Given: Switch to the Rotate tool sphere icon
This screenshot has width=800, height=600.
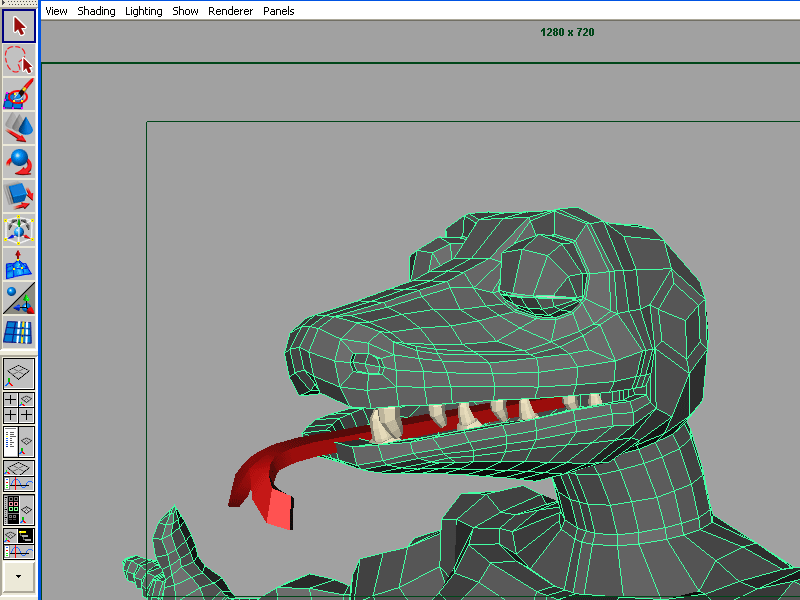Looking at the screenshot, I should point(19,162).
